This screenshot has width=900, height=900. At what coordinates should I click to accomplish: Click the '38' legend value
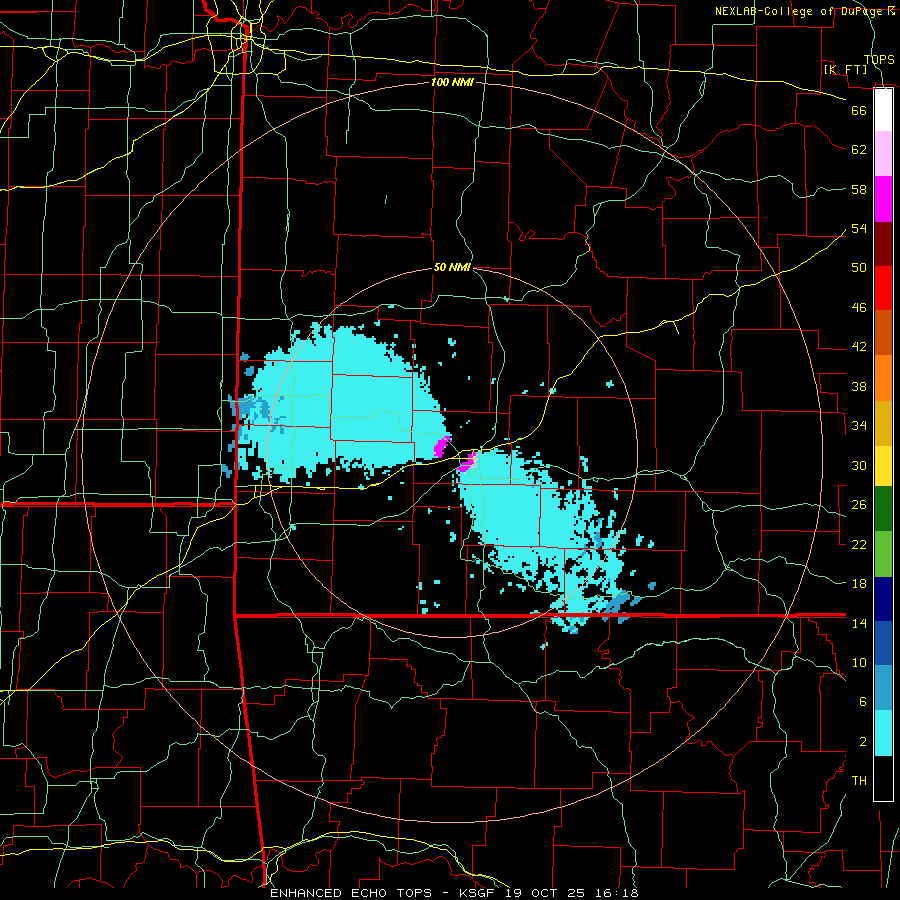click(859, 386)
